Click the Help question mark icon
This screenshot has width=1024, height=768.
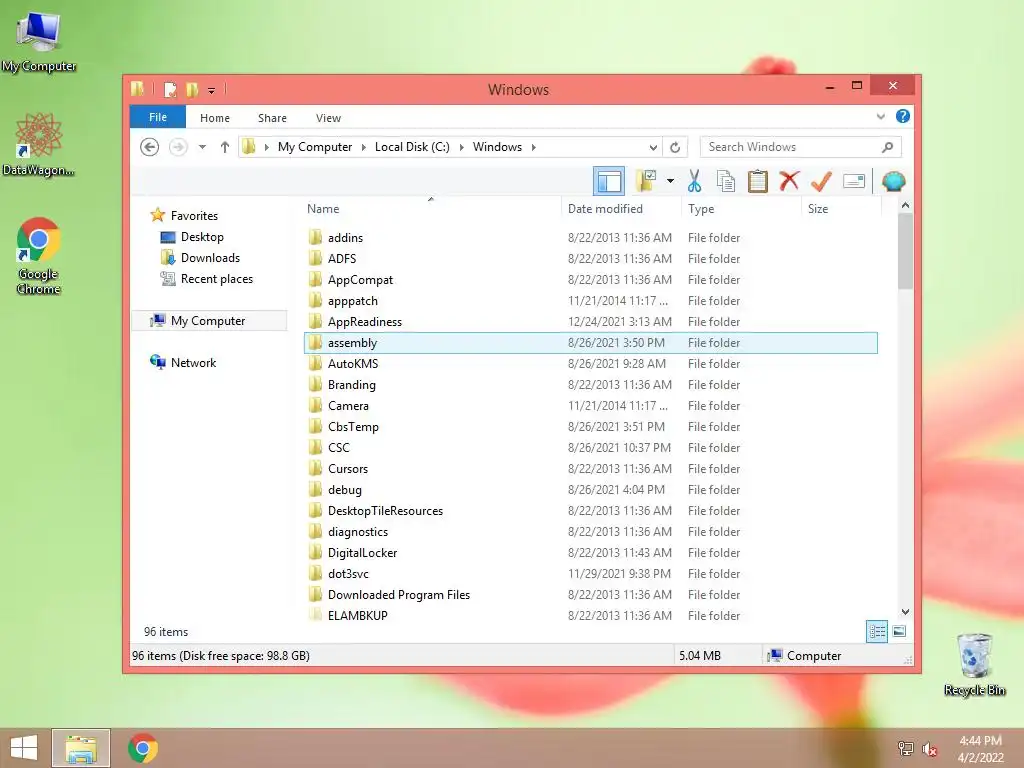pos(903,116)
